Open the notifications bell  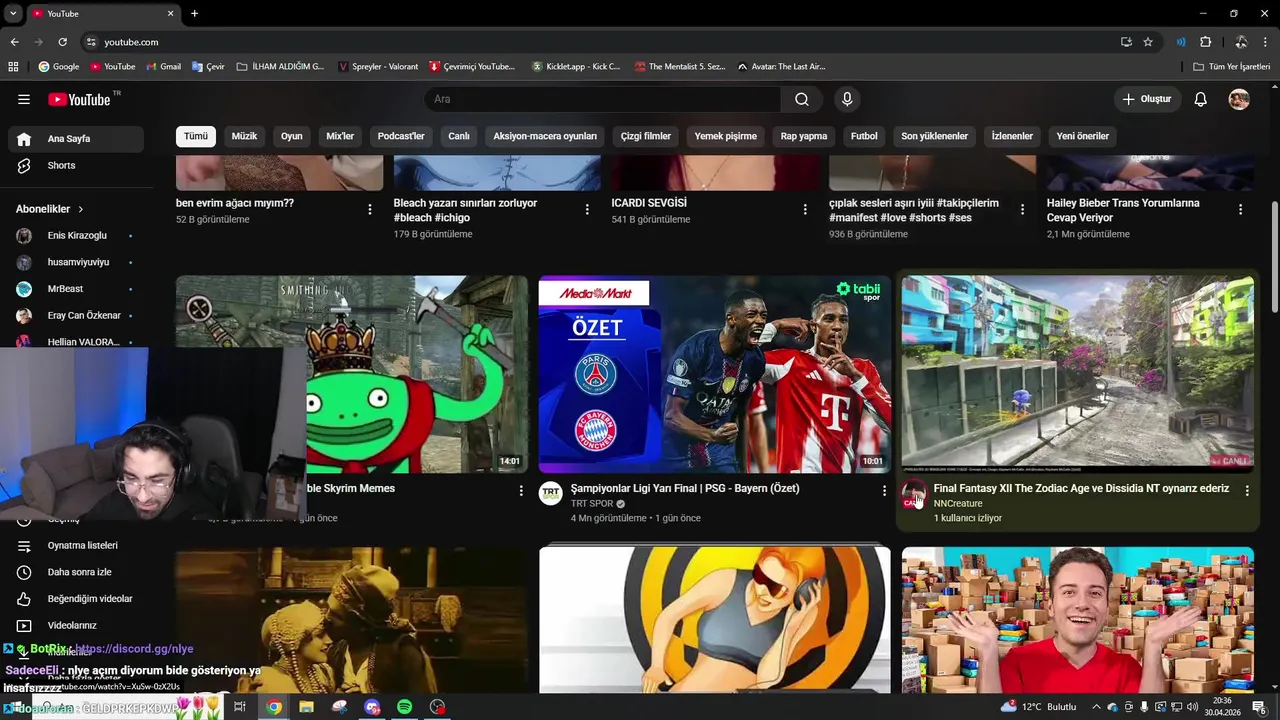coord(1201,99)
